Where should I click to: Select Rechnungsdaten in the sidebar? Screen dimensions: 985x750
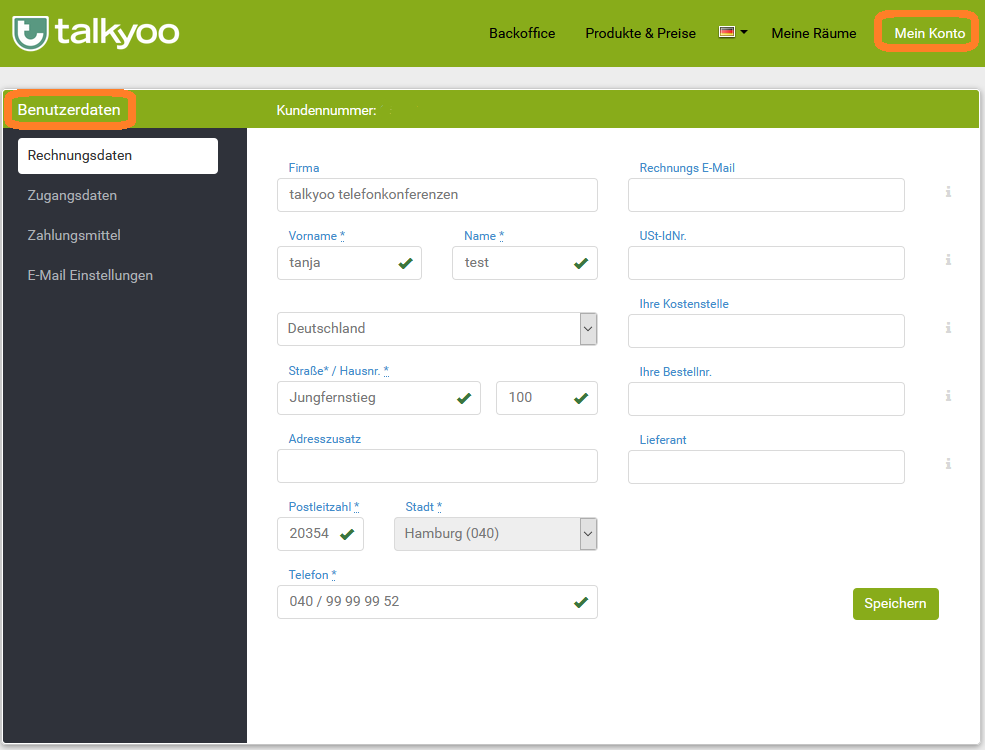(x=118, y=156)
